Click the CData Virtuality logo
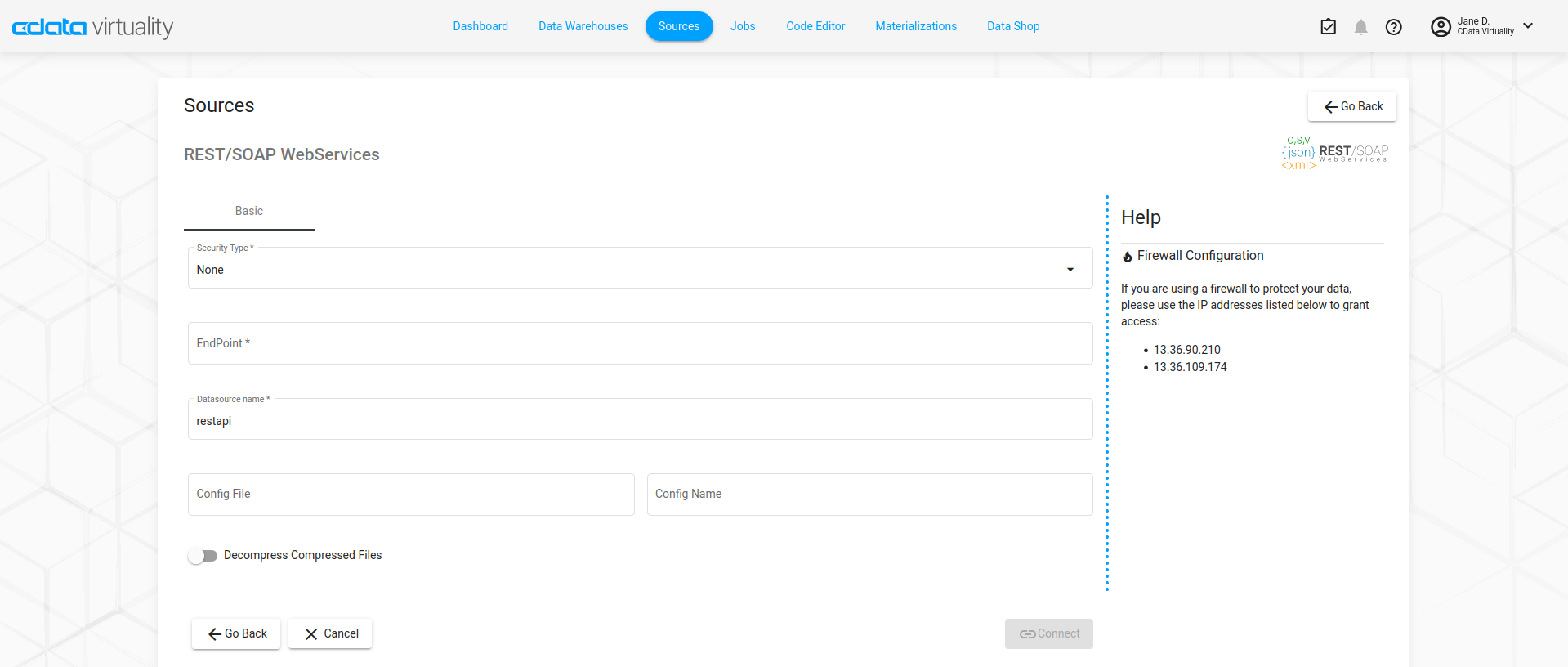This screenshot has height=667, width=1568. point(92,27)
